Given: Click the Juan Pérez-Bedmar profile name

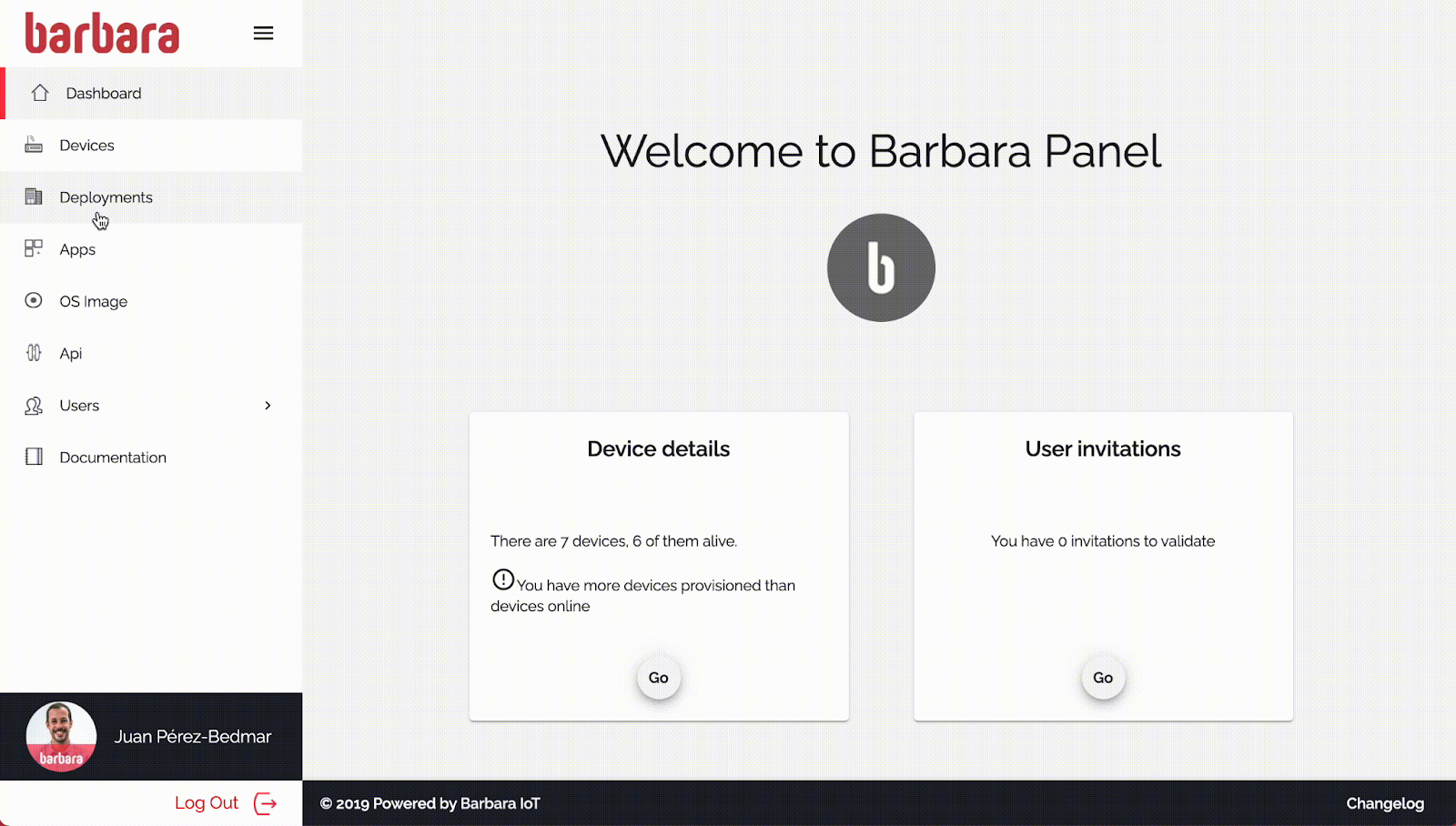Looking at the screenshot, I should click(x=193, y=737).
